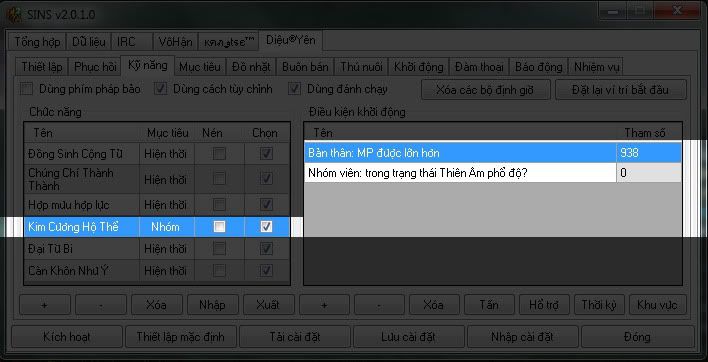Open the Dữ liệu tab
708x362 pixels.
point(88,42)
